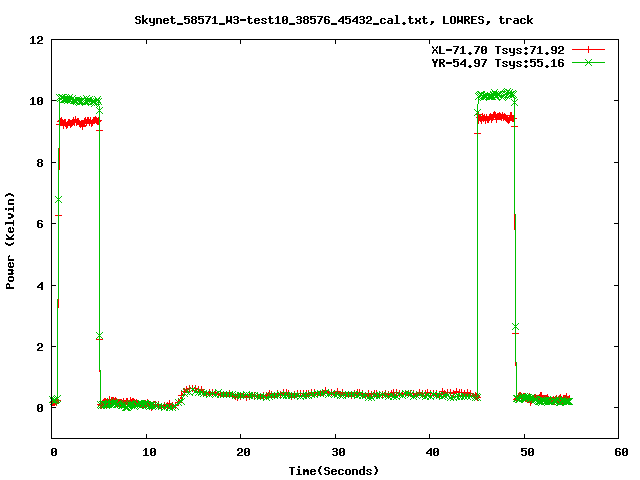Viewport: 640px width, 480px height.
Task: Click the y-axis tick label 2
Action: click(40, 347)
